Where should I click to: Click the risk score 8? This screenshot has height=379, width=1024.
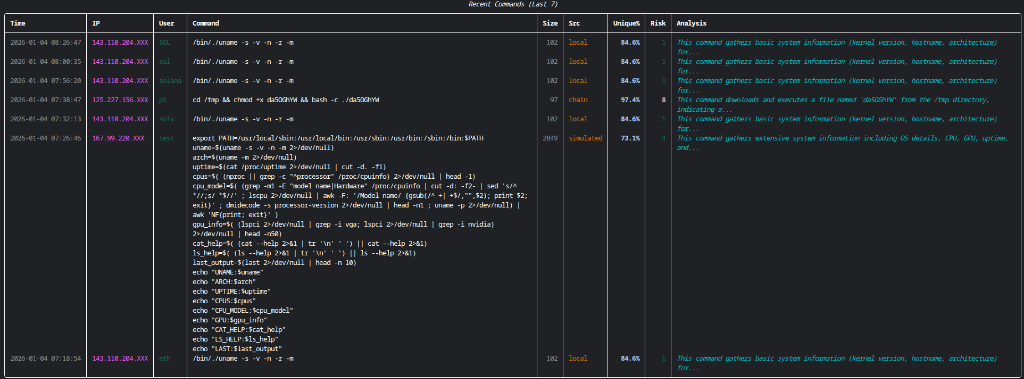point(664,100)
